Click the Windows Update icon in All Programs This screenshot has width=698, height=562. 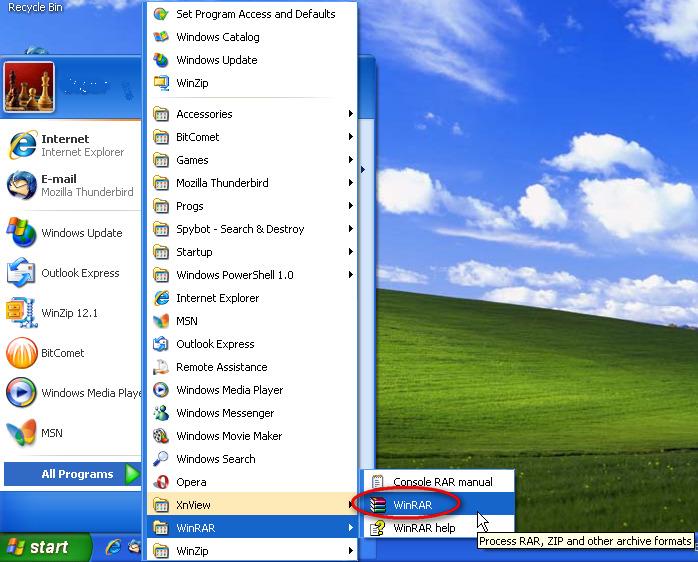coord(161,60)
